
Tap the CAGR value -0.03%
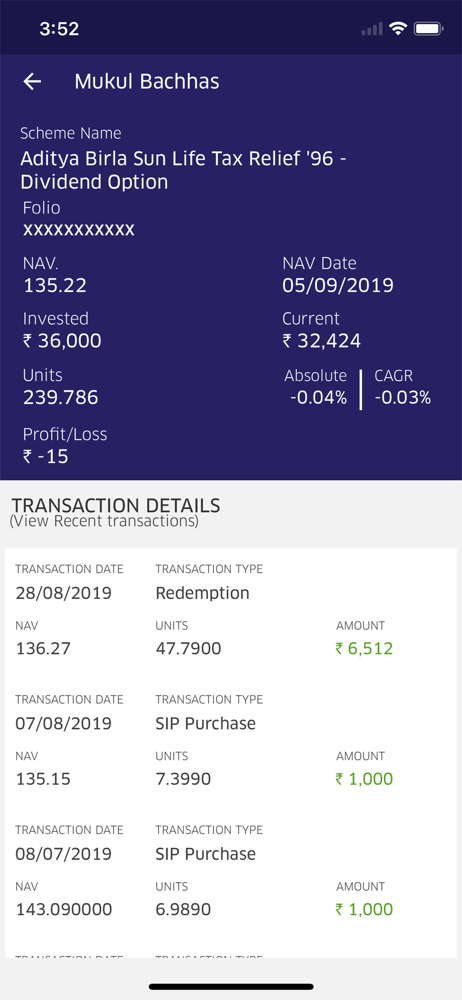click(402, 398)
